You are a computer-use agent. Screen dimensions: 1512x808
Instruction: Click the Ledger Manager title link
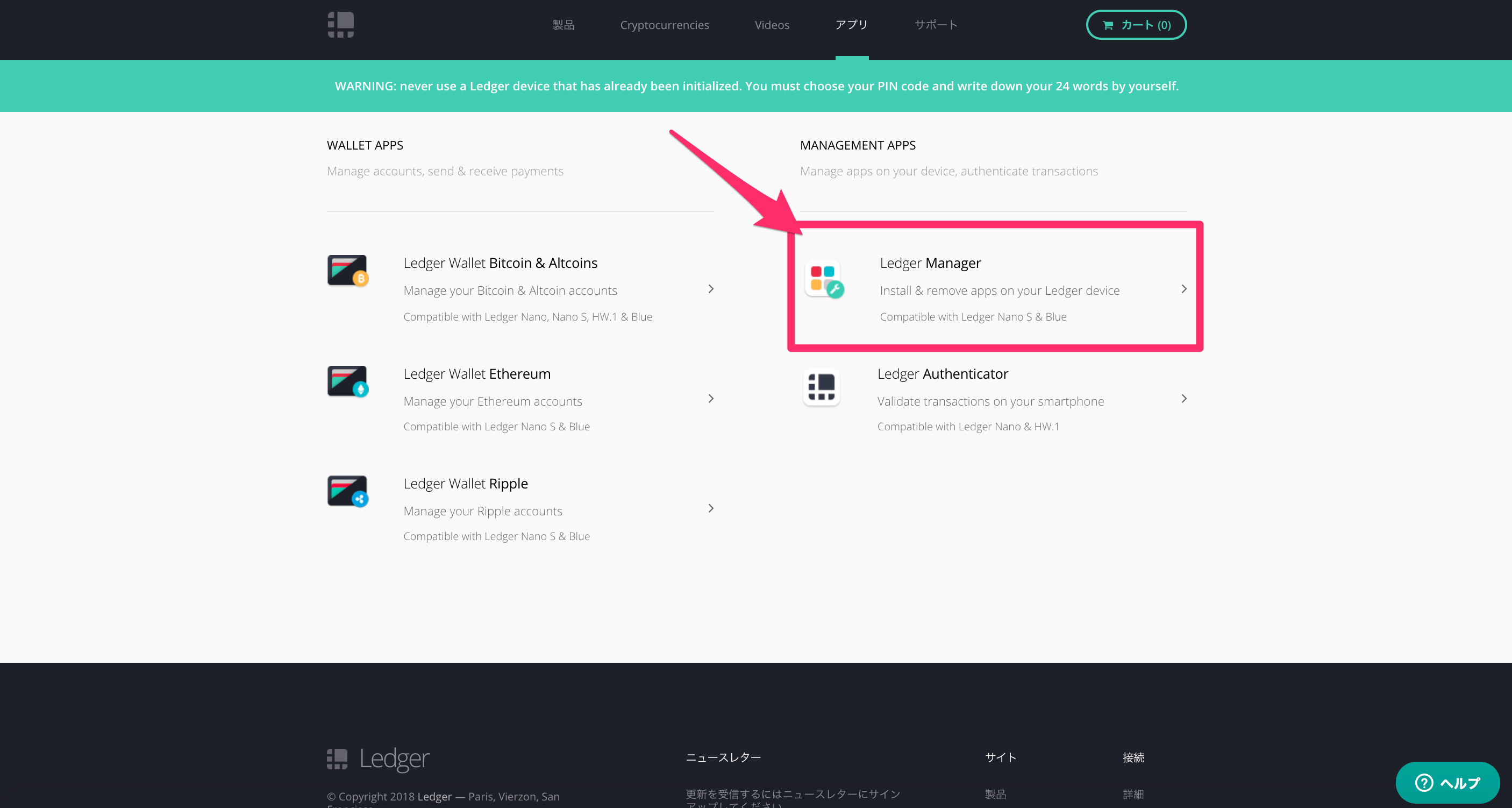tap(930, 263)
